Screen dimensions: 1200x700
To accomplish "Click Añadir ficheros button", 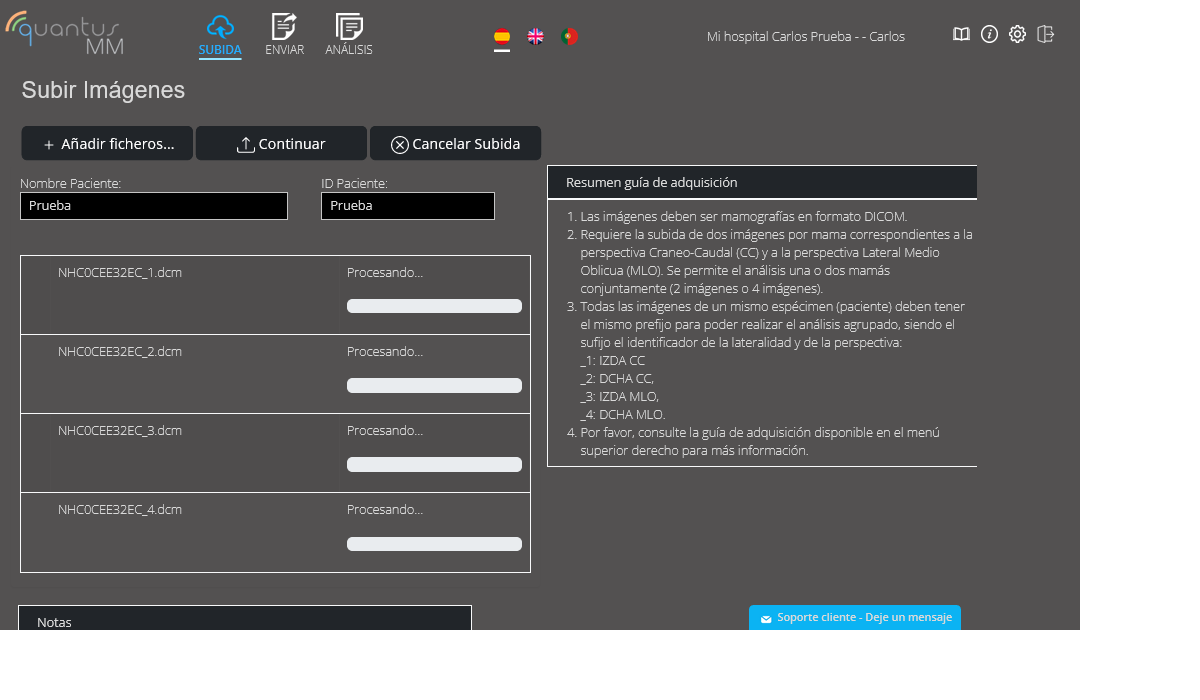I will coord(107,144).
